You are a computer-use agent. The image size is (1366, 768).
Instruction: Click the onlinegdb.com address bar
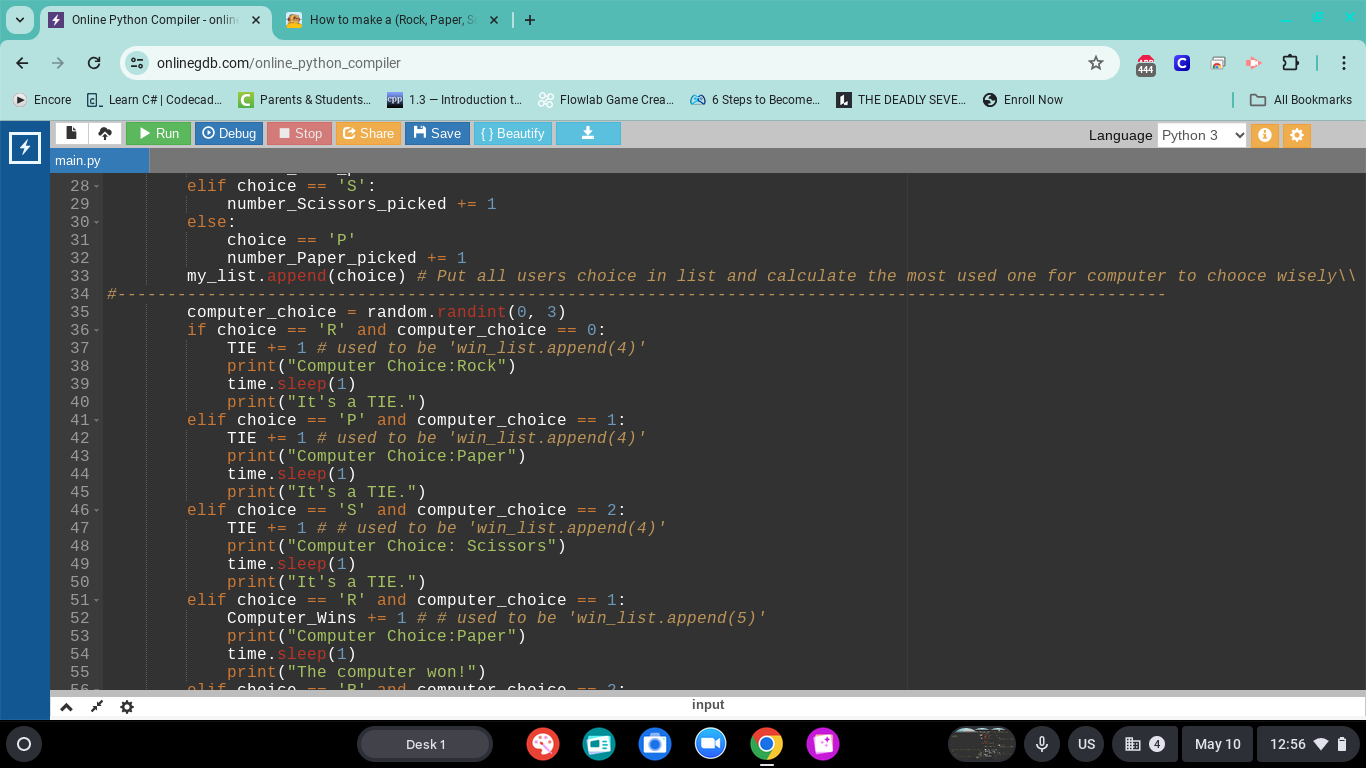click(620, 63)
